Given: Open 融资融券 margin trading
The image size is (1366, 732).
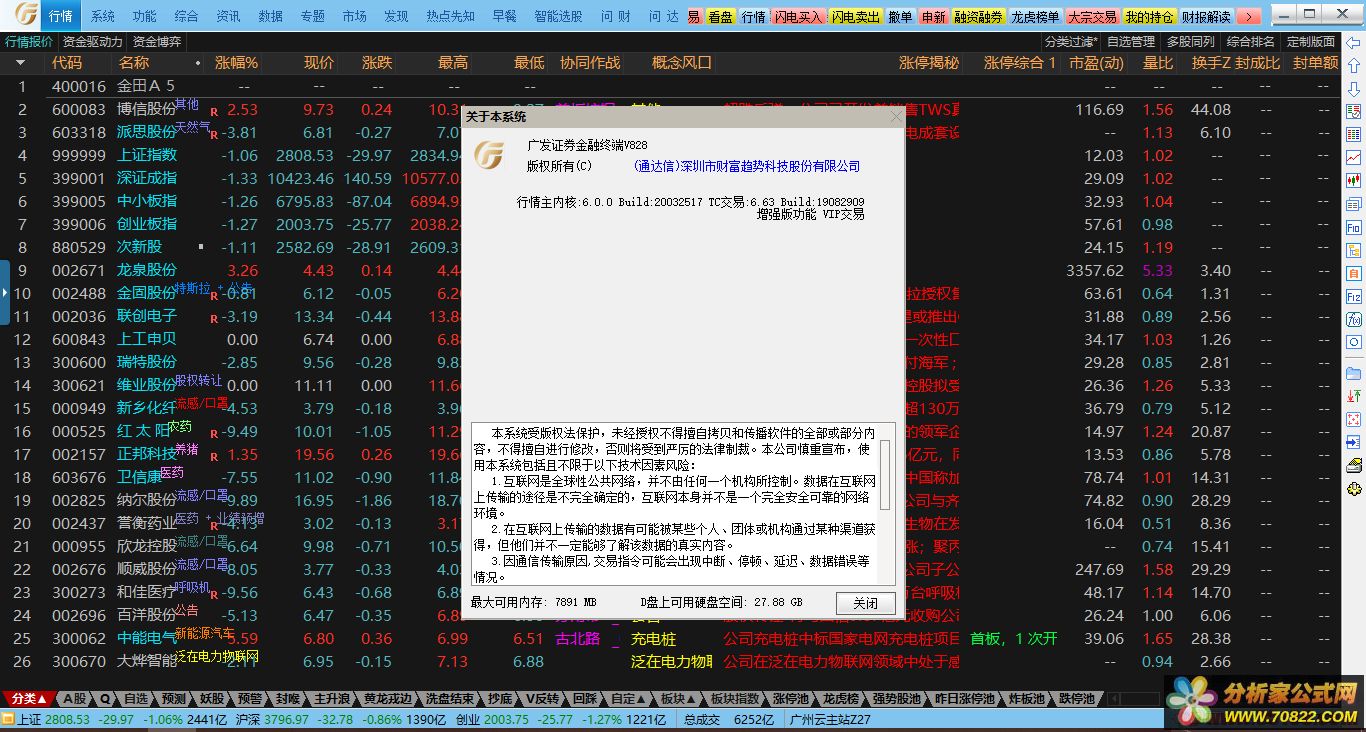Looking at the screenshot, I should 978,17.
